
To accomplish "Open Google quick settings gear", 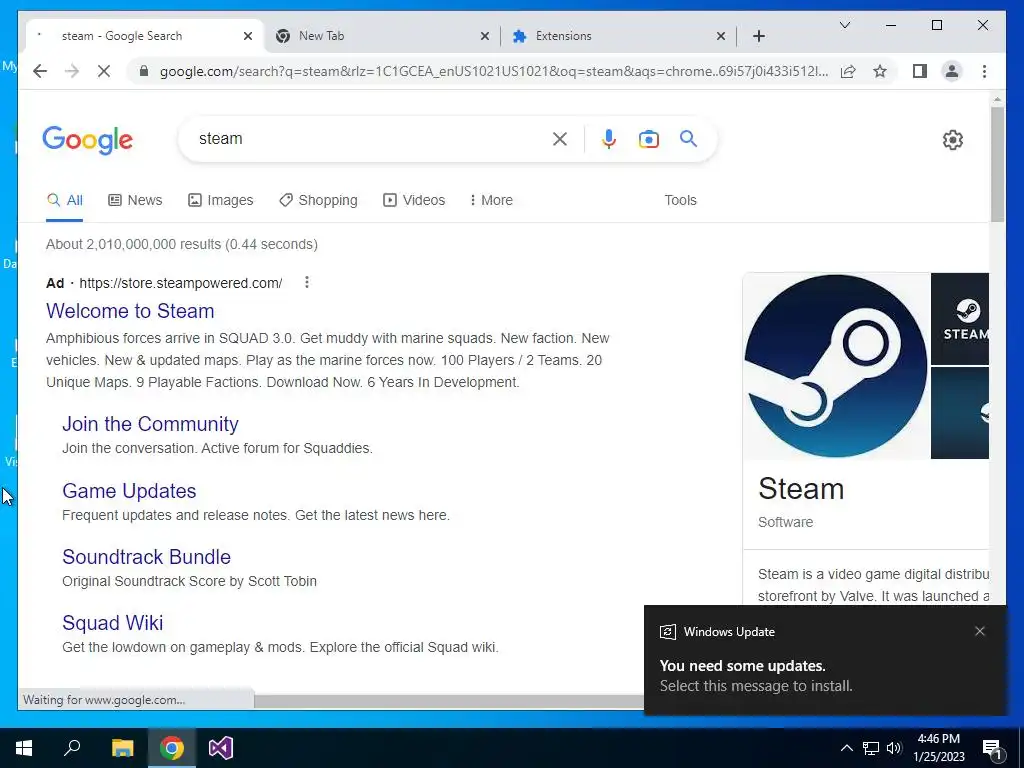I will pyautogui.click(x=953, y=140).
